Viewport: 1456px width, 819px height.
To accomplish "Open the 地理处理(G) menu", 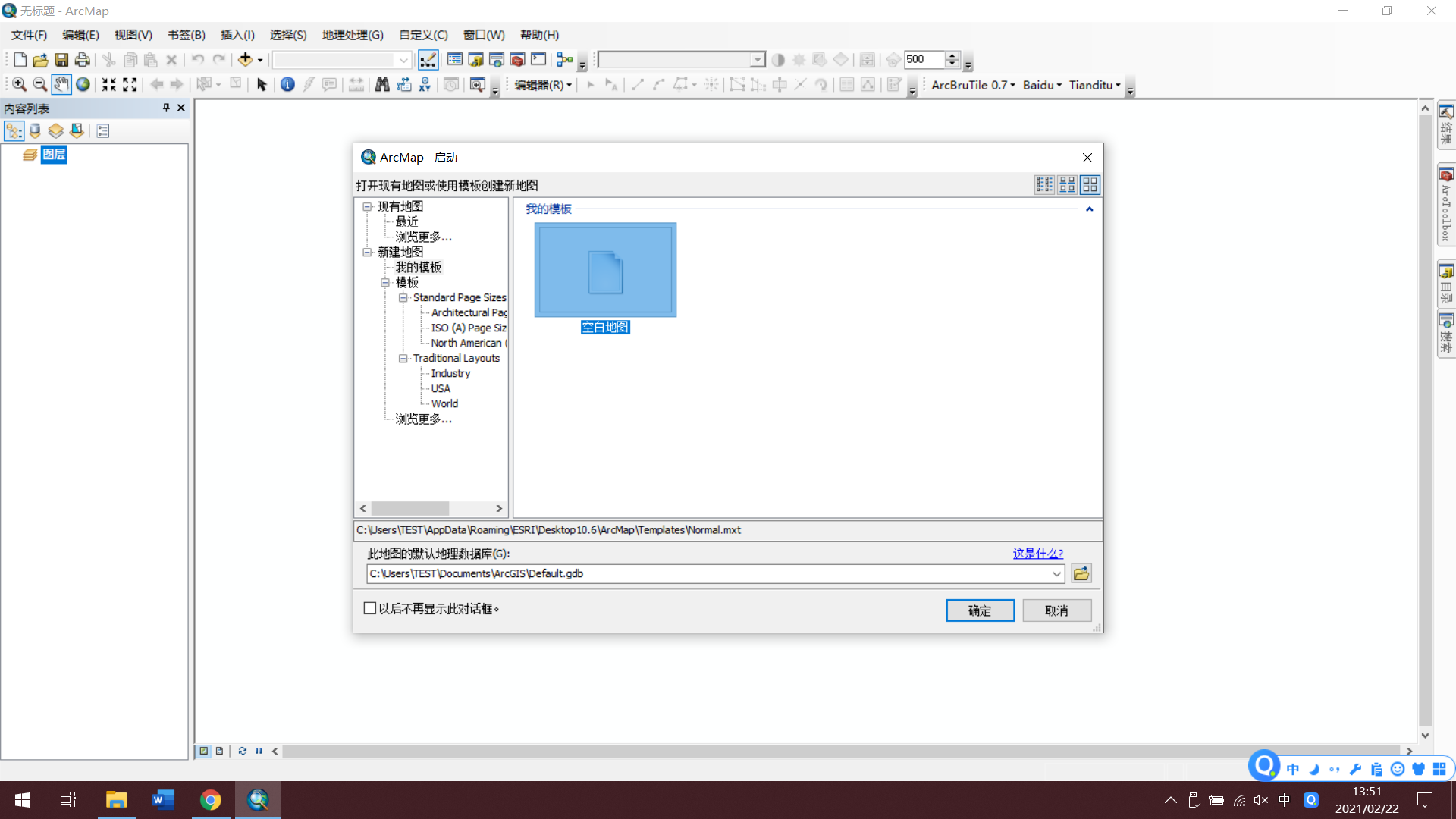I will coord(353,35).
